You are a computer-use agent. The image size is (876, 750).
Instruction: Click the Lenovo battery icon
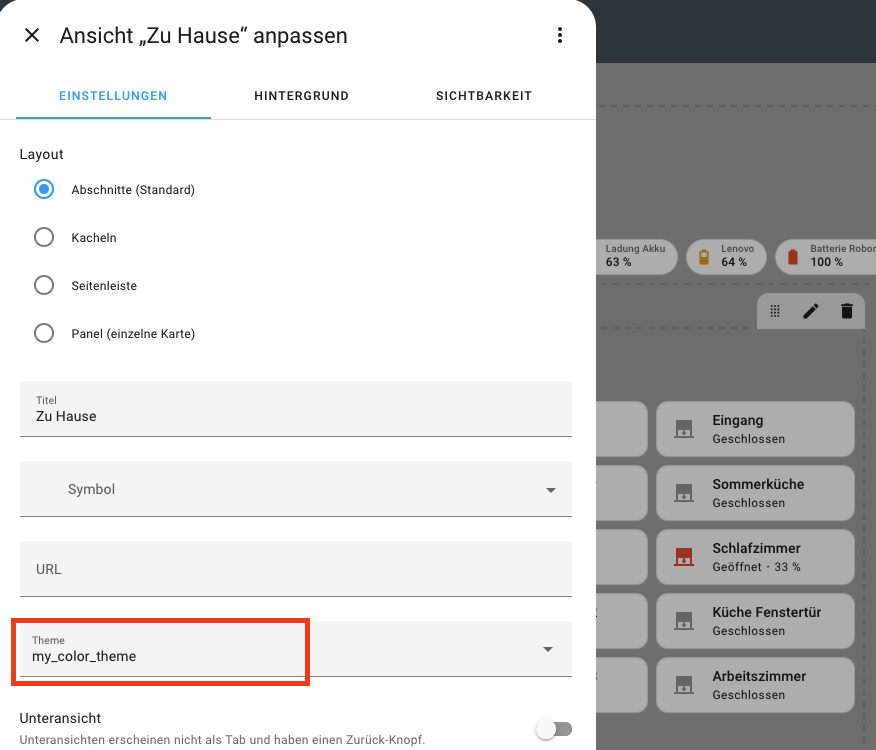click(704, 257)
